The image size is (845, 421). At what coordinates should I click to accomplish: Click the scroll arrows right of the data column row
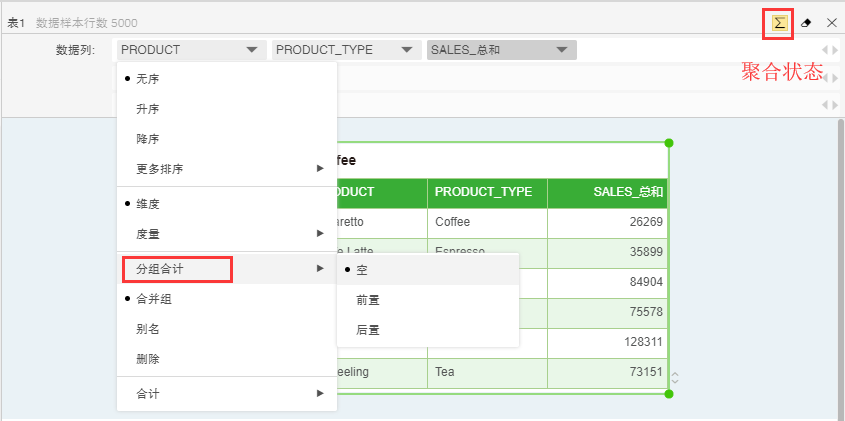pos(830,50)
